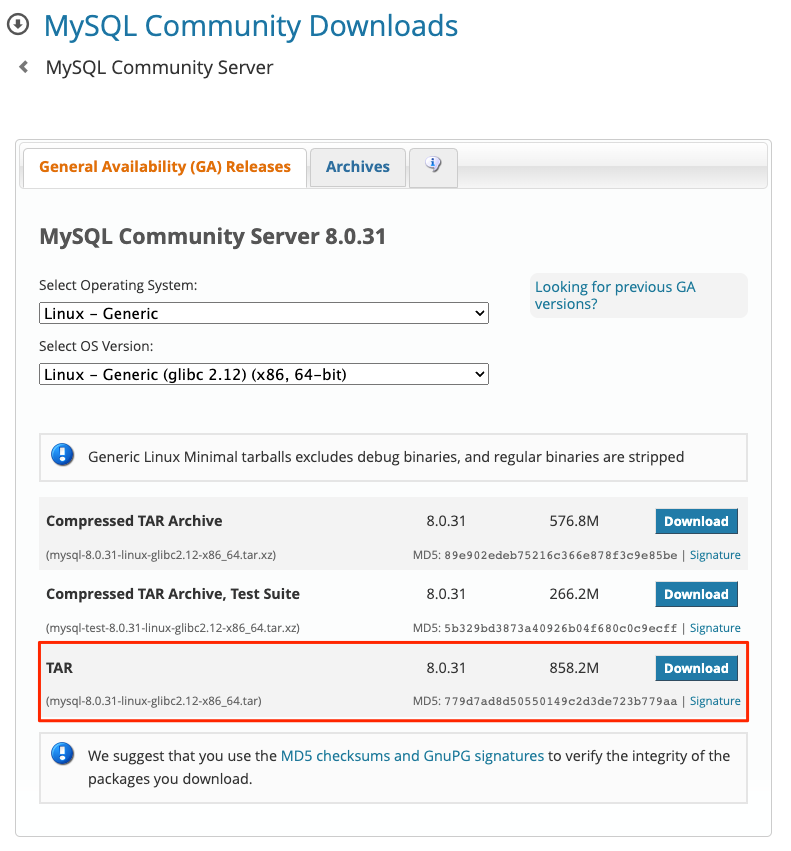Viewport: 791px width, 851px height.
Task: Click the Select Operating System label
Action: (118, 285)
